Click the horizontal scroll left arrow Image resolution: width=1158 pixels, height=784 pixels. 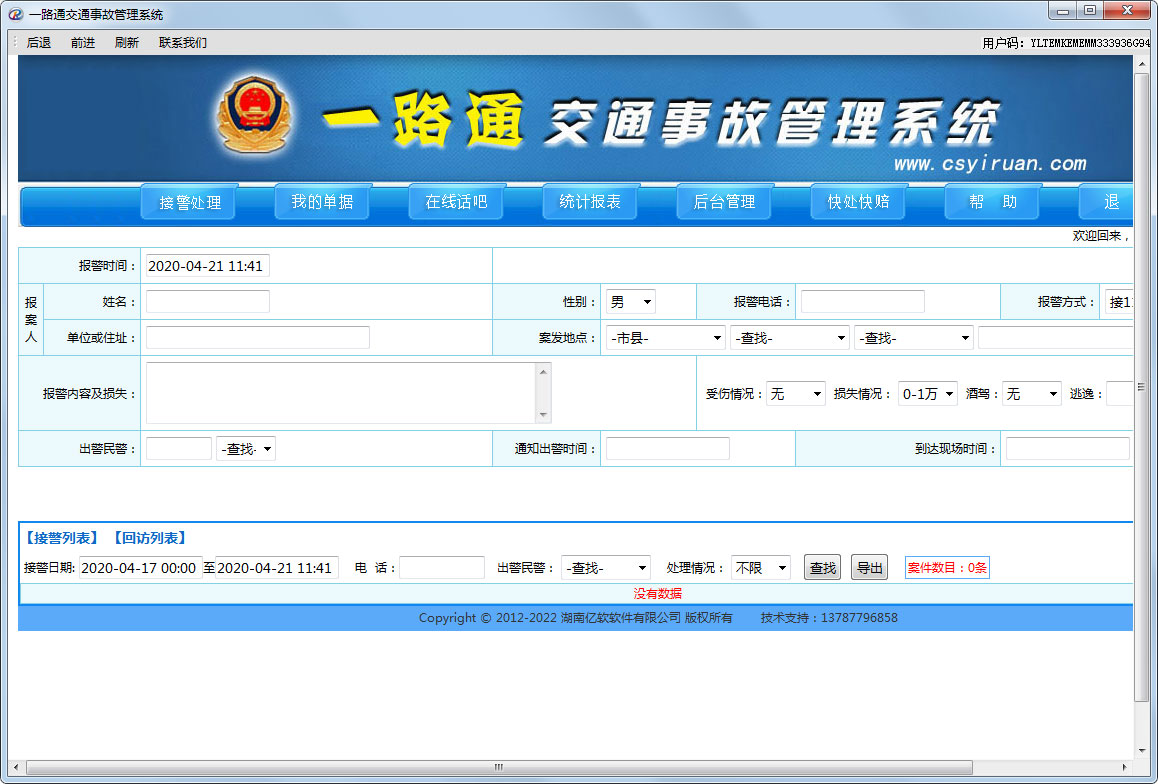[x=16, y=767]
